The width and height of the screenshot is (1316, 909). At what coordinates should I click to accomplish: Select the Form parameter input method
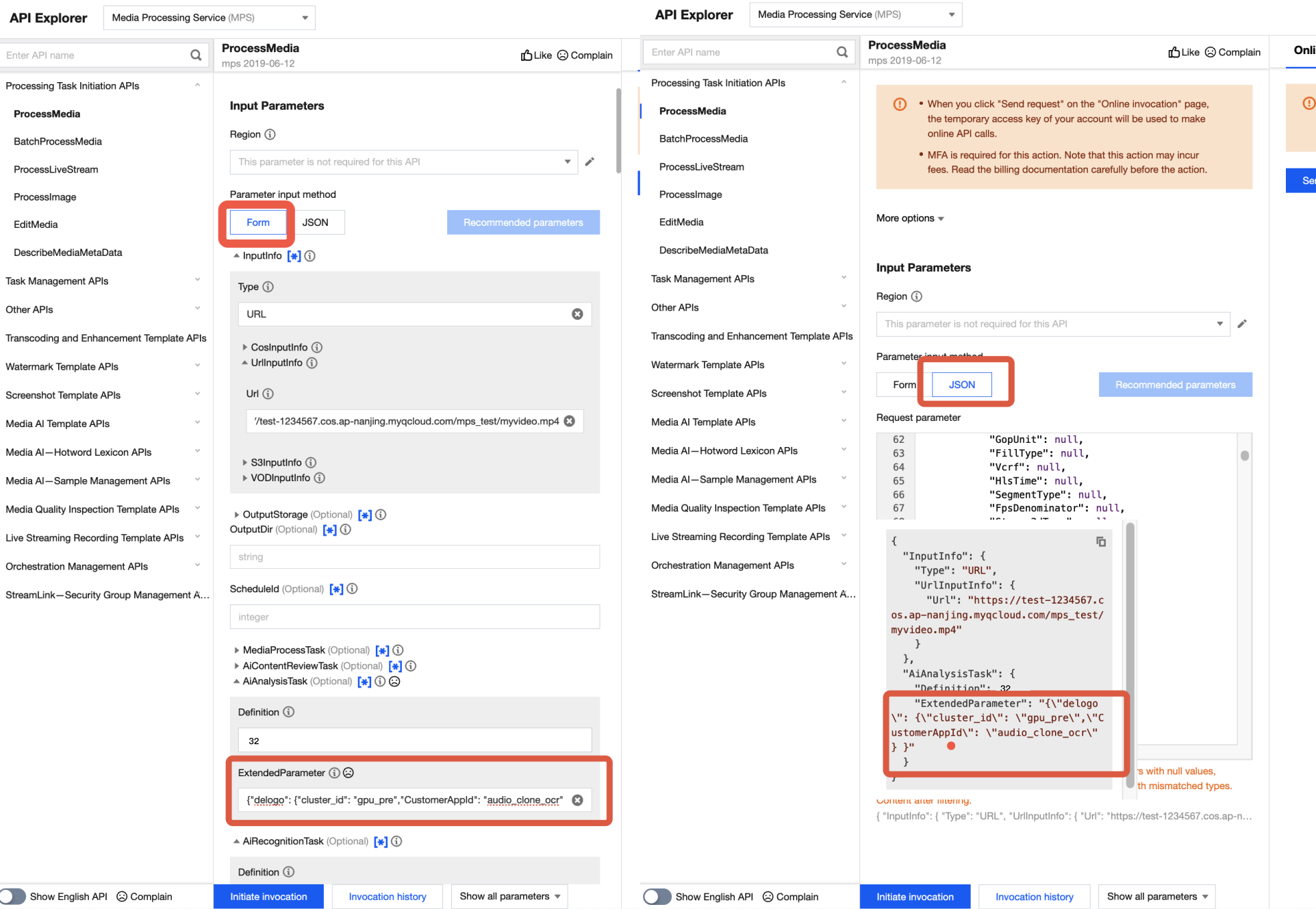point(258,222)
